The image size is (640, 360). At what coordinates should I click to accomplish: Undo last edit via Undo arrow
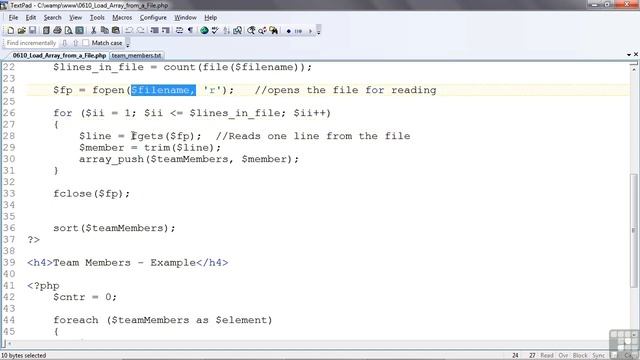pyautogui.click(x=129, y=31)
